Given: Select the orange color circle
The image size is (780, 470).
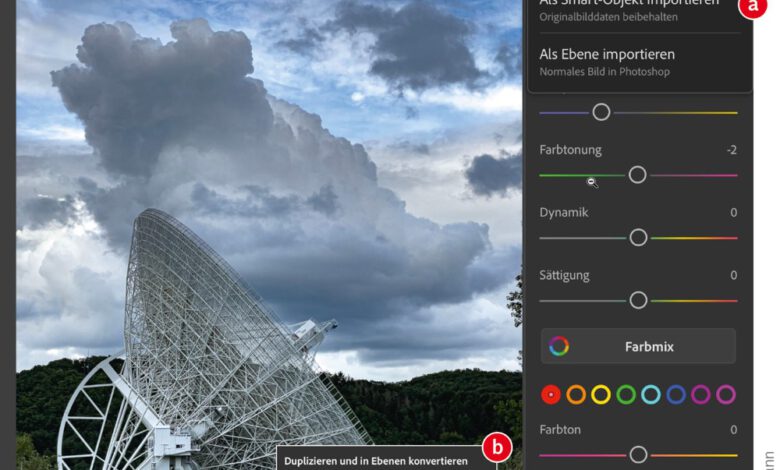Looking at the screenshot, I should click(x=576, y=394).
